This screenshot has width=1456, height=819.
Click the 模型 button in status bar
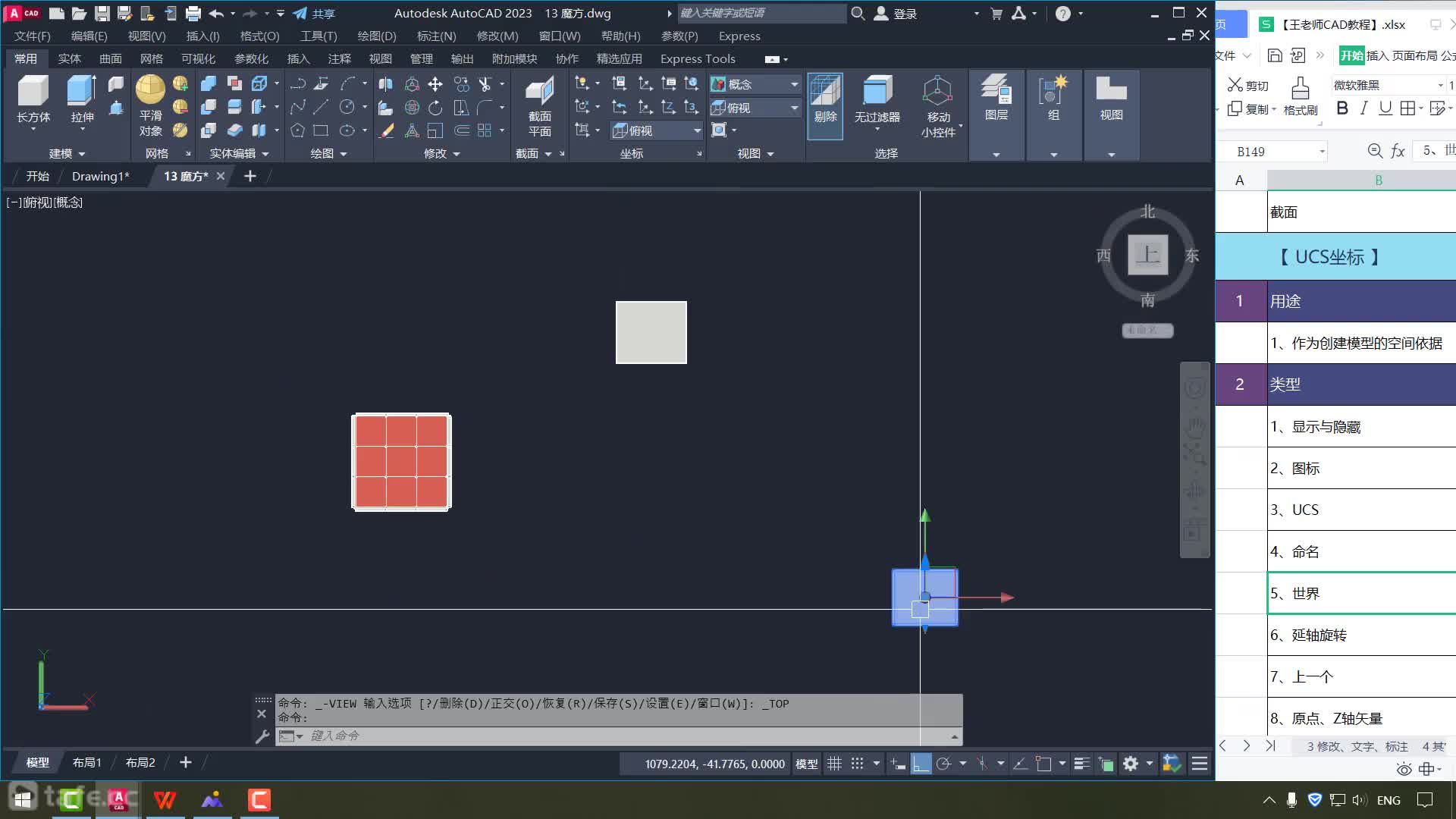[x=806, y=764]
